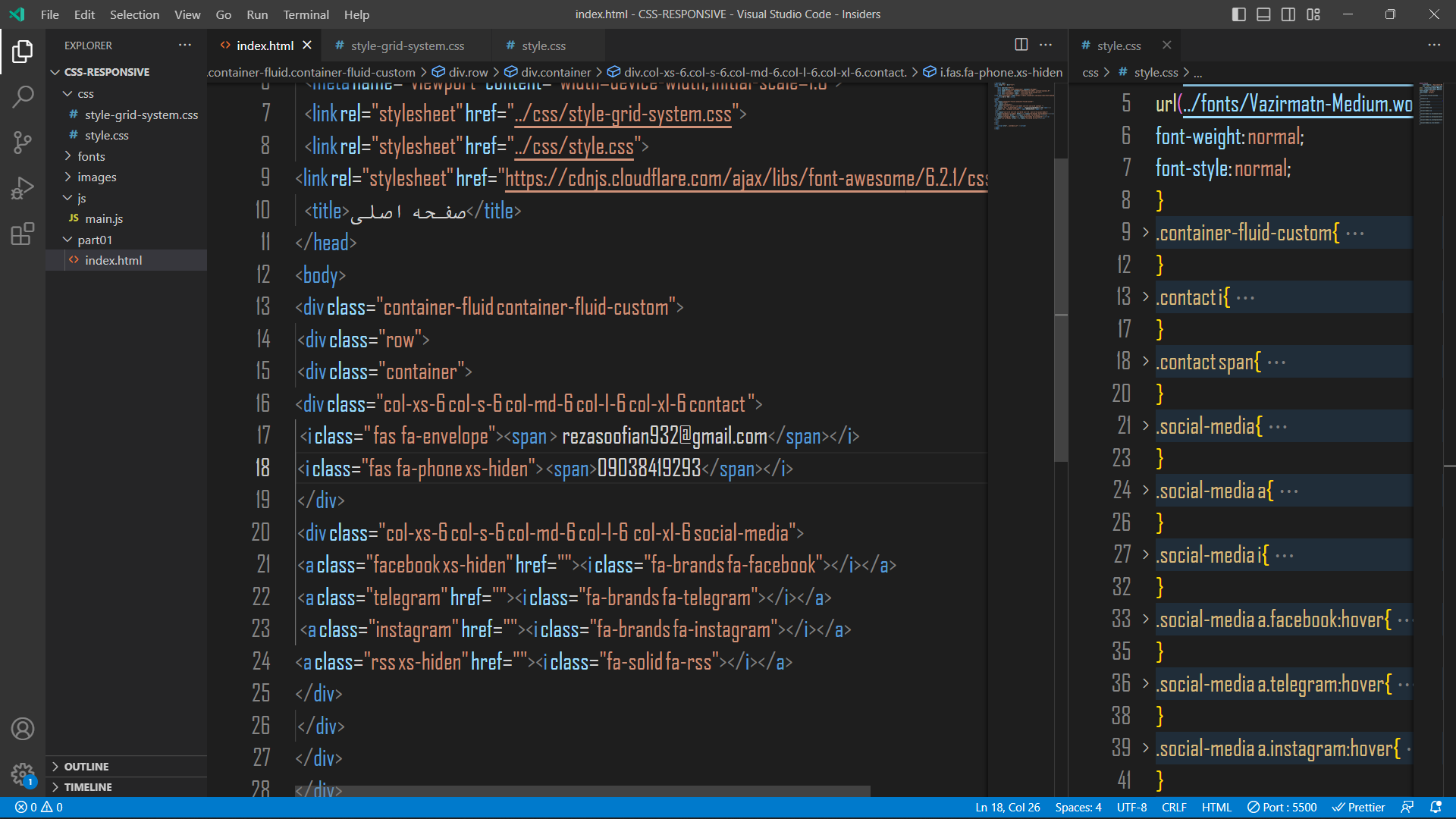The height and width of the screenshot is (819, 1456).
Task: Click Port : 5500 Live Server status
Action: [x=1282, y=808]
